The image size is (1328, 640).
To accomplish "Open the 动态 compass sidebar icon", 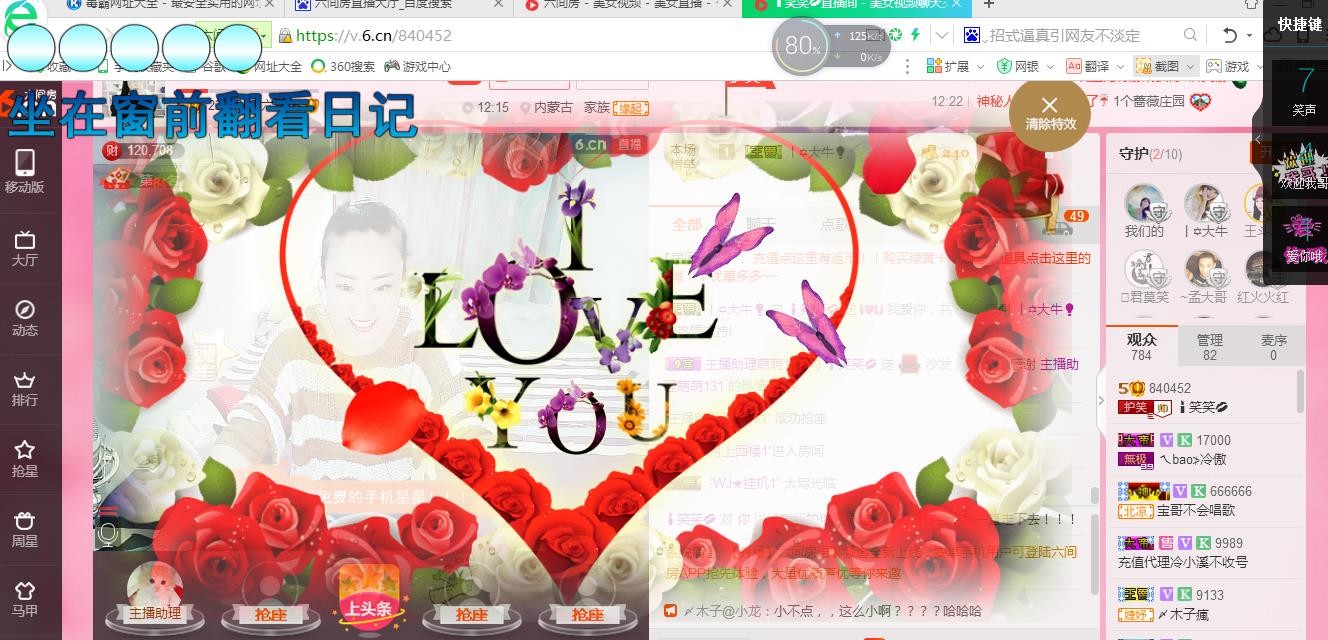I will point(25,319).
